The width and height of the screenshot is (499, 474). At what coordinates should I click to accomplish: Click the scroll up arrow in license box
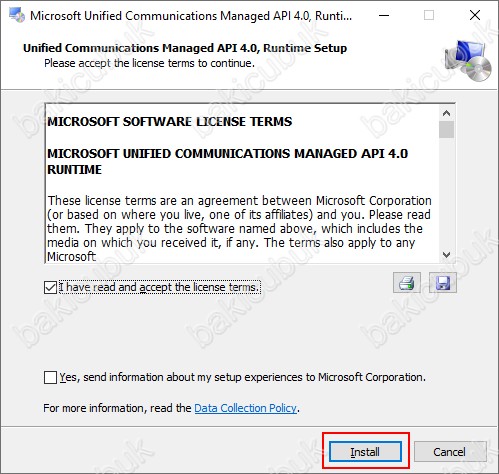446,113
